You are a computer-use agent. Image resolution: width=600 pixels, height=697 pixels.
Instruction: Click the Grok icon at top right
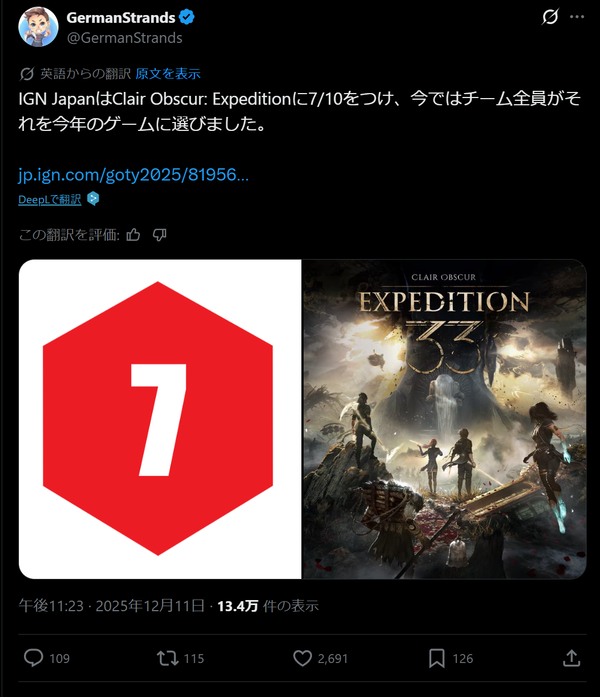click(550, 17)
